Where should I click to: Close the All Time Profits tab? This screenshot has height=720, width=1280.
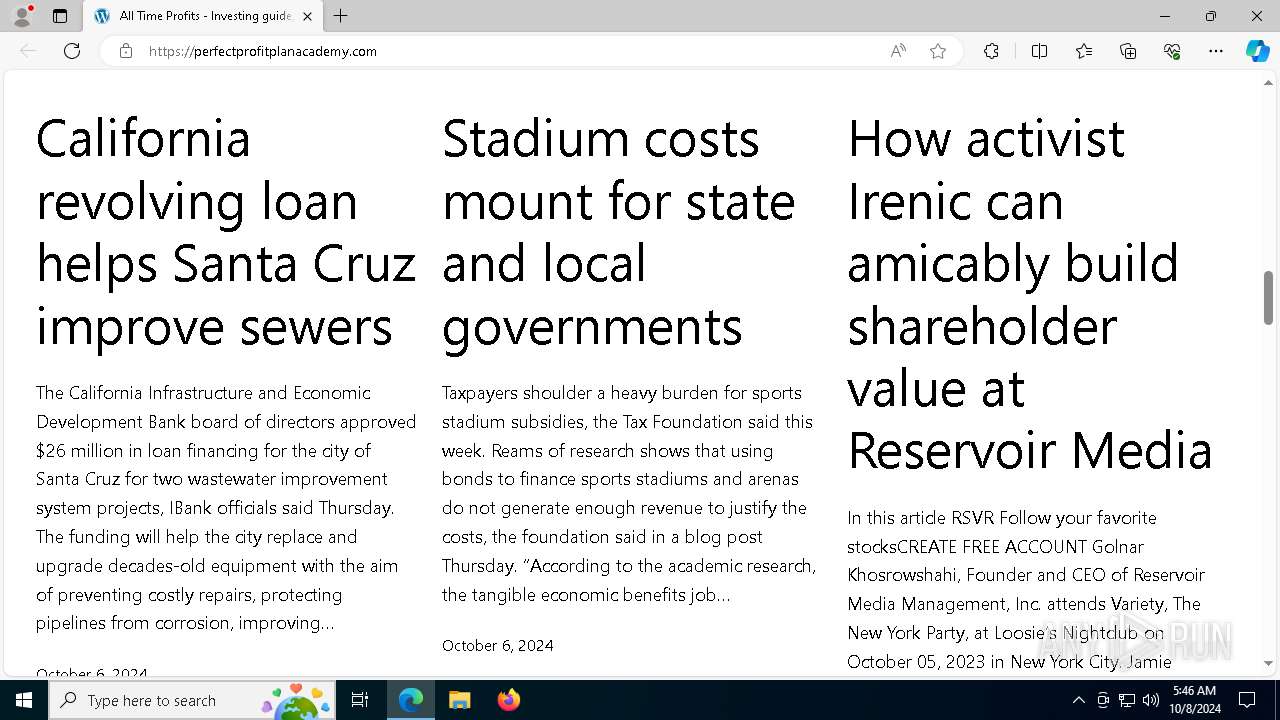307,16
